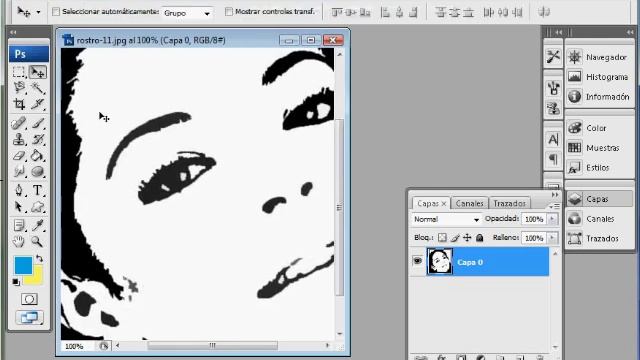
Task: Click the Trazados button in the dock
Action: click(x=599, y=238)
